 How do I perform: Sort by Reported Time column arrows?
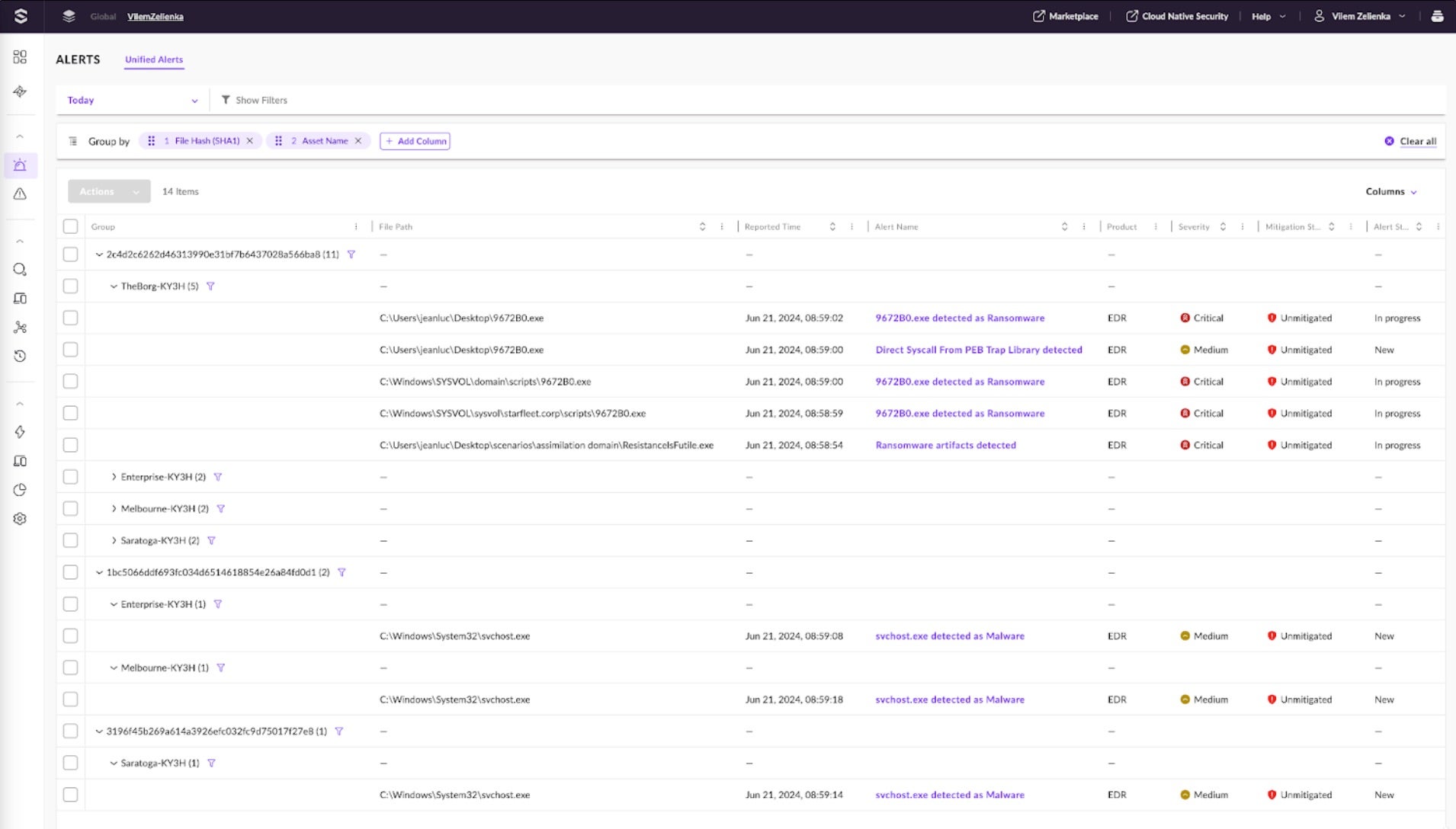(832, 227)
